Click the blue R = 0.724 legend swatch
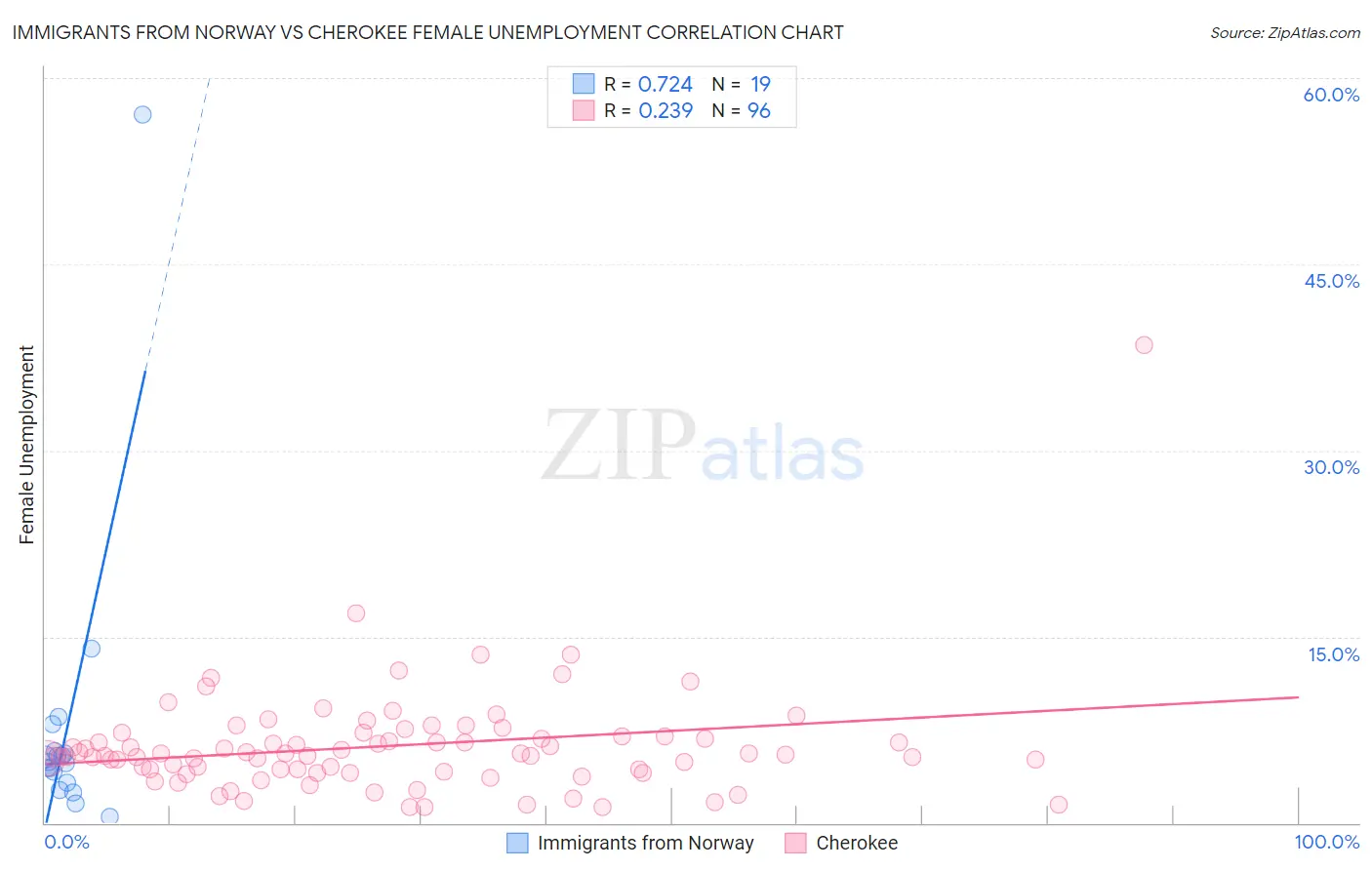1372x870 pixels. coord(584,84)
